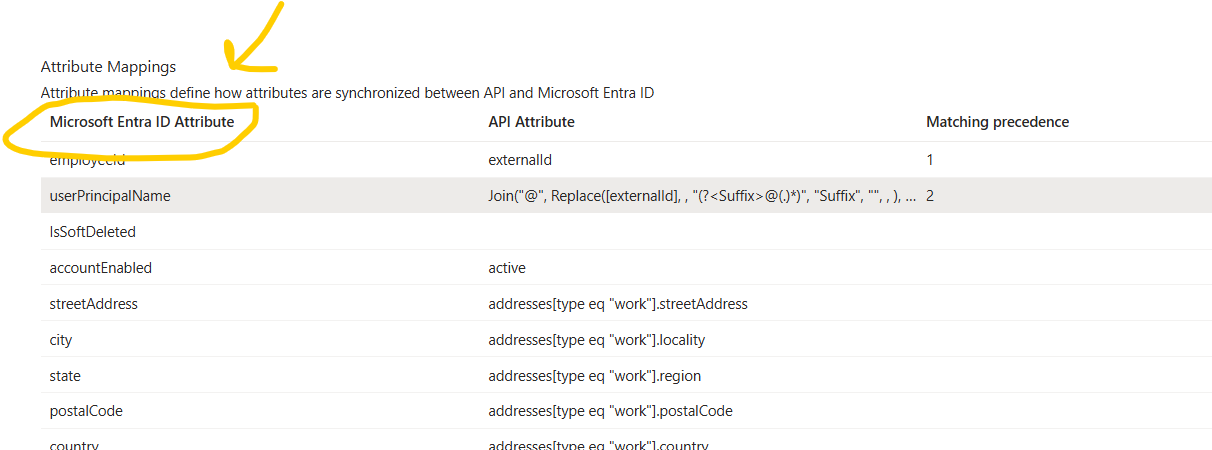
Task: Select the Join expression API attribute cell
Action: click(x=702, y=196)
